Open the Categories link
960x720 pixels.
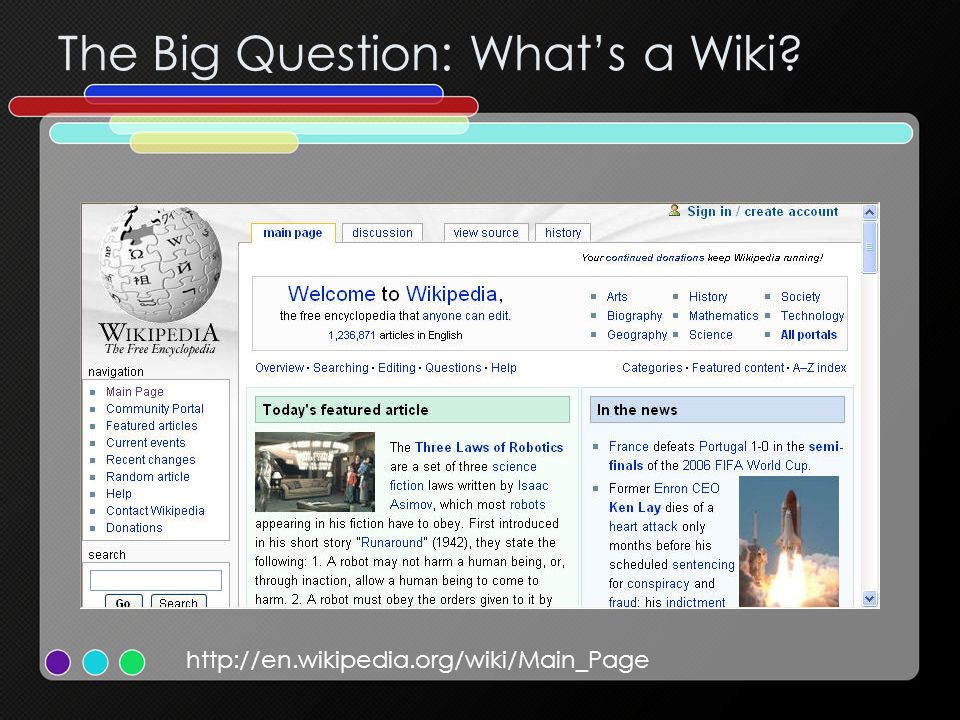652,368
